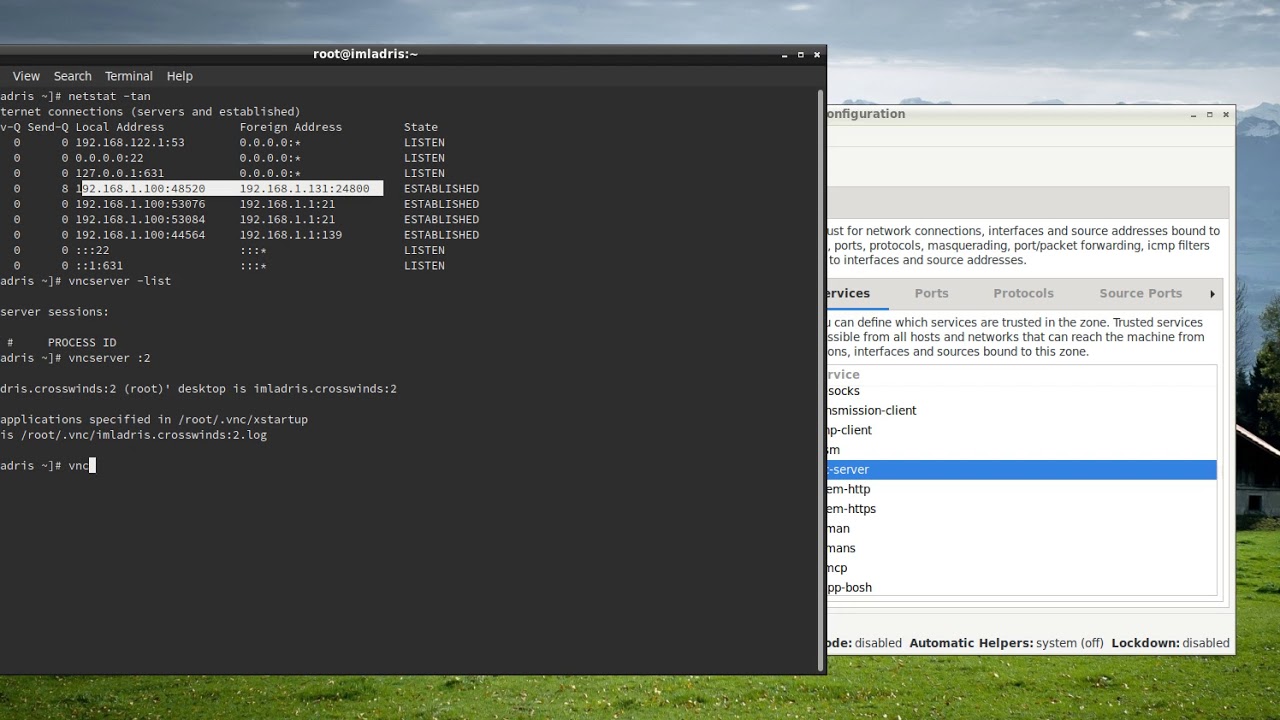Click the netstat -tan command line

[75, 97]
